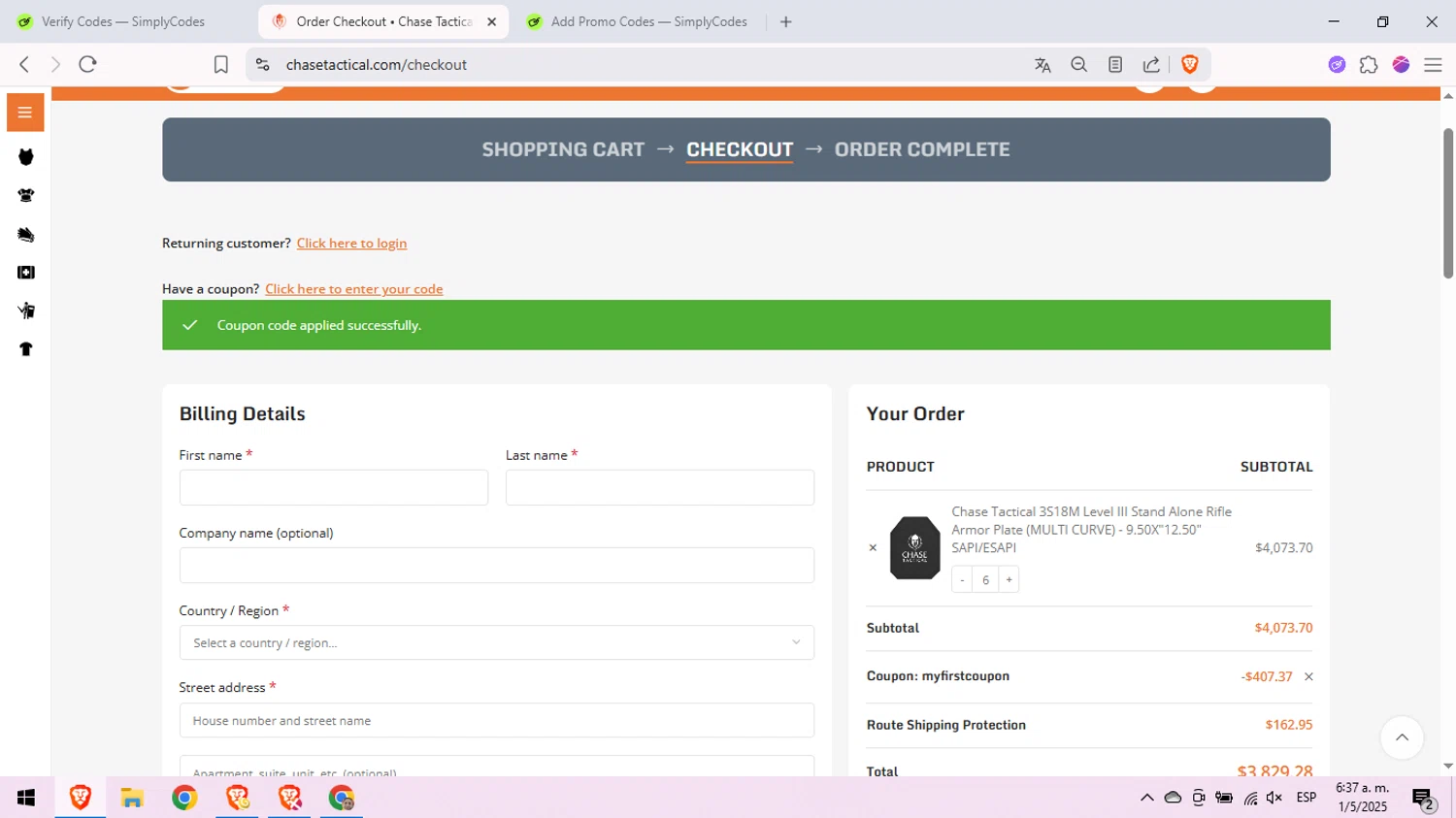Click Chase Tactical 3S18M product name

pos(1092,530)
